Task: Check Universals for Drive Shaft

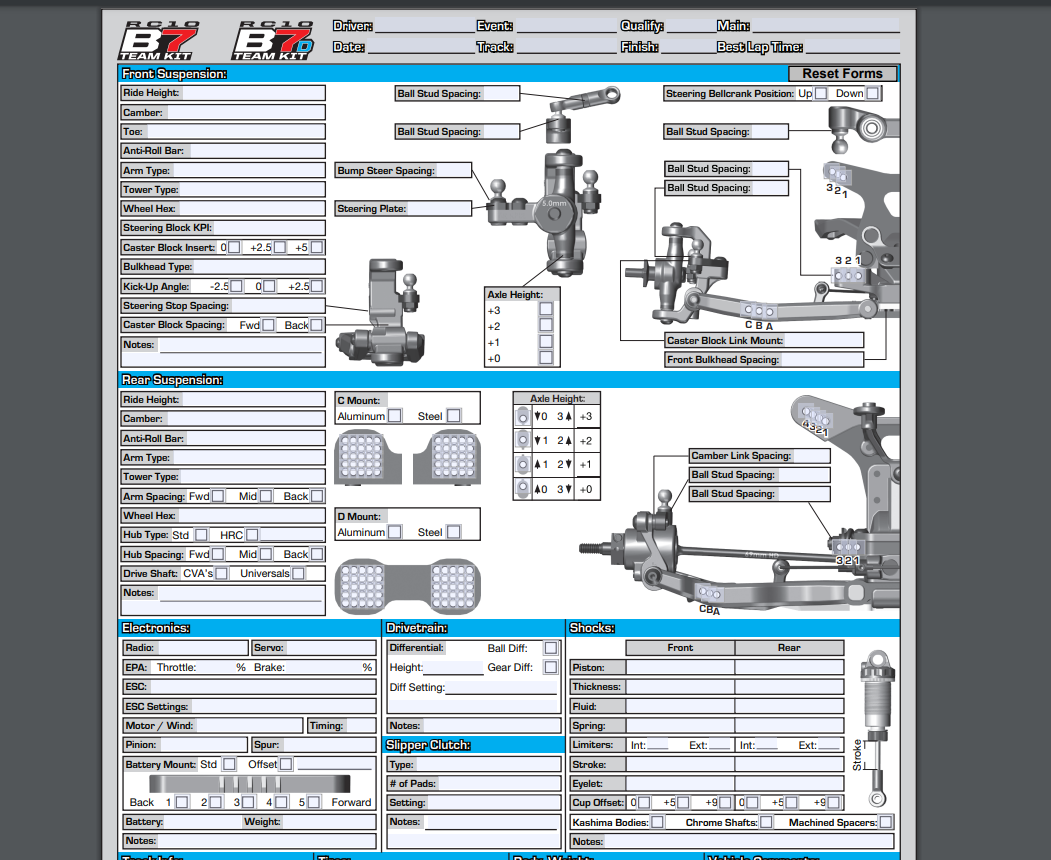Action: tap(297, 573)
